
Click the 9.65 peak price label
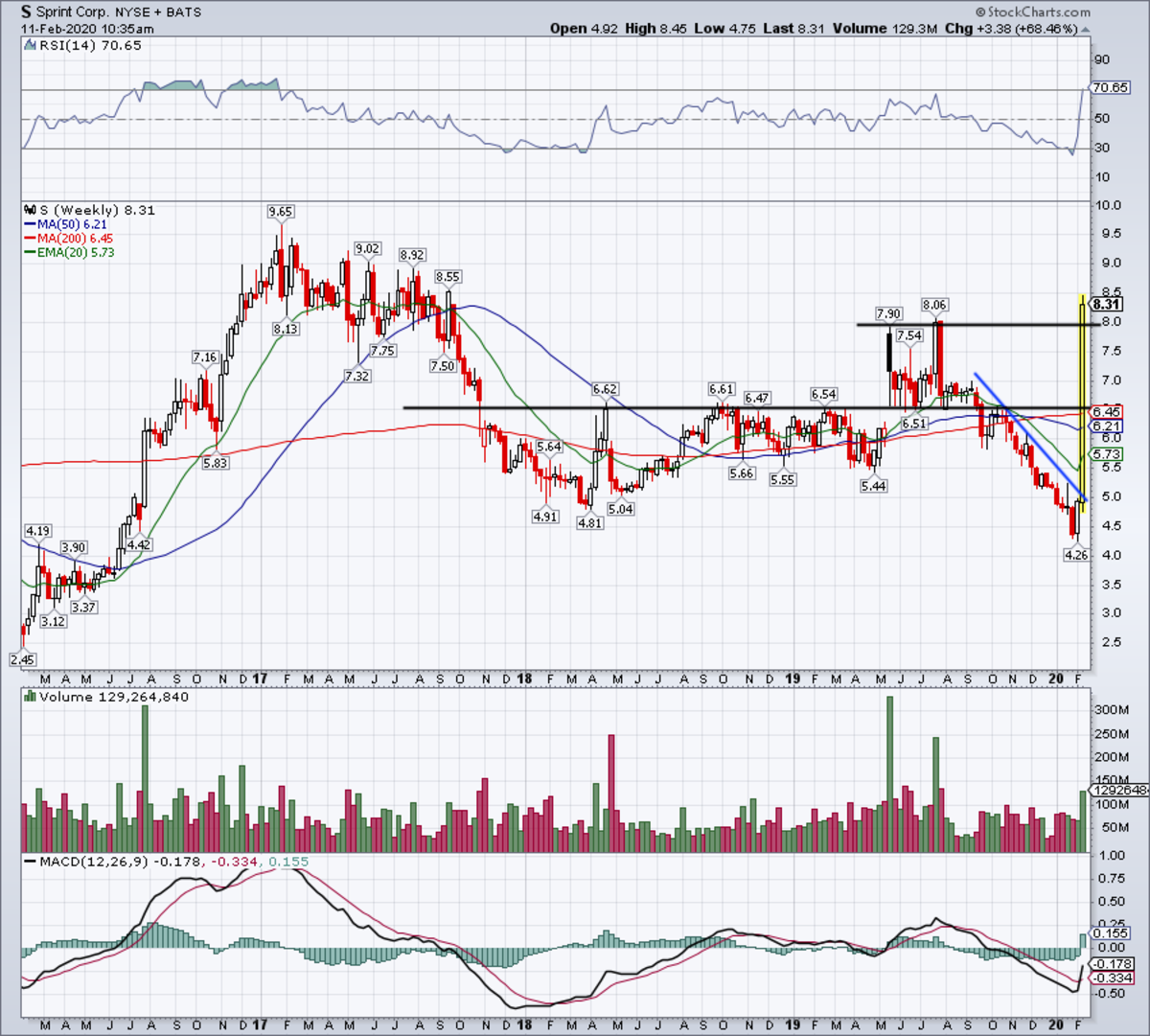coord(281,211)
